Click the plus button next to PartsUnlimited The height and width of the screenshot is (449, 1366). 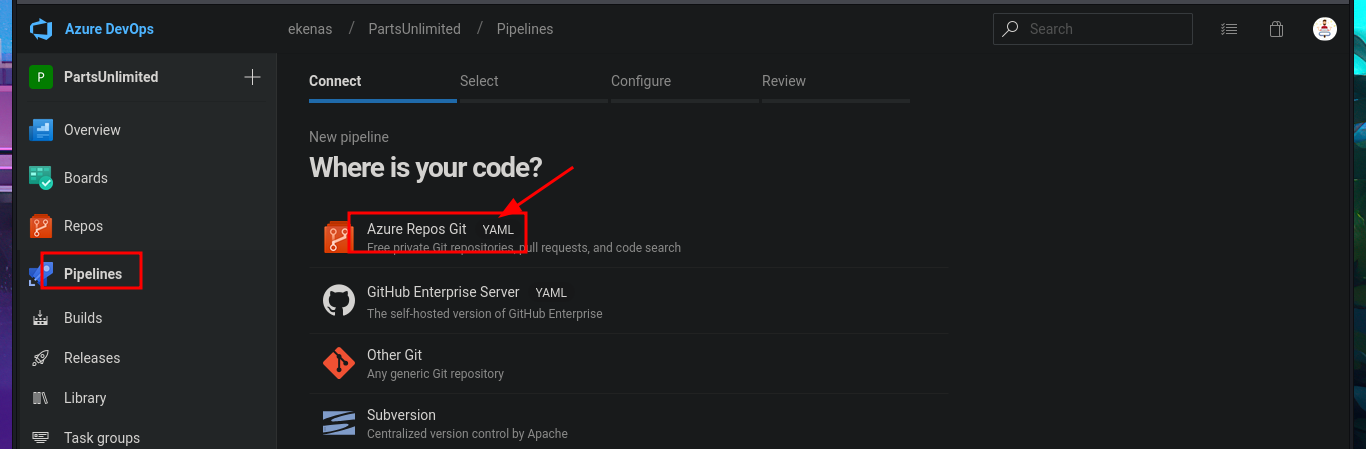pyautogui.click(x=253, y=77)
